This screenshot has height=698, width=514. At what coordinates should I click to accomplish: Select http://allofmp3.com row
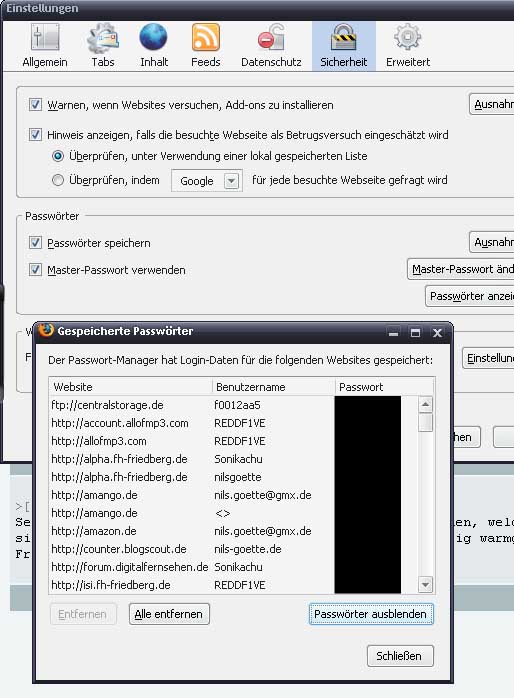click(x=233, y=441)
